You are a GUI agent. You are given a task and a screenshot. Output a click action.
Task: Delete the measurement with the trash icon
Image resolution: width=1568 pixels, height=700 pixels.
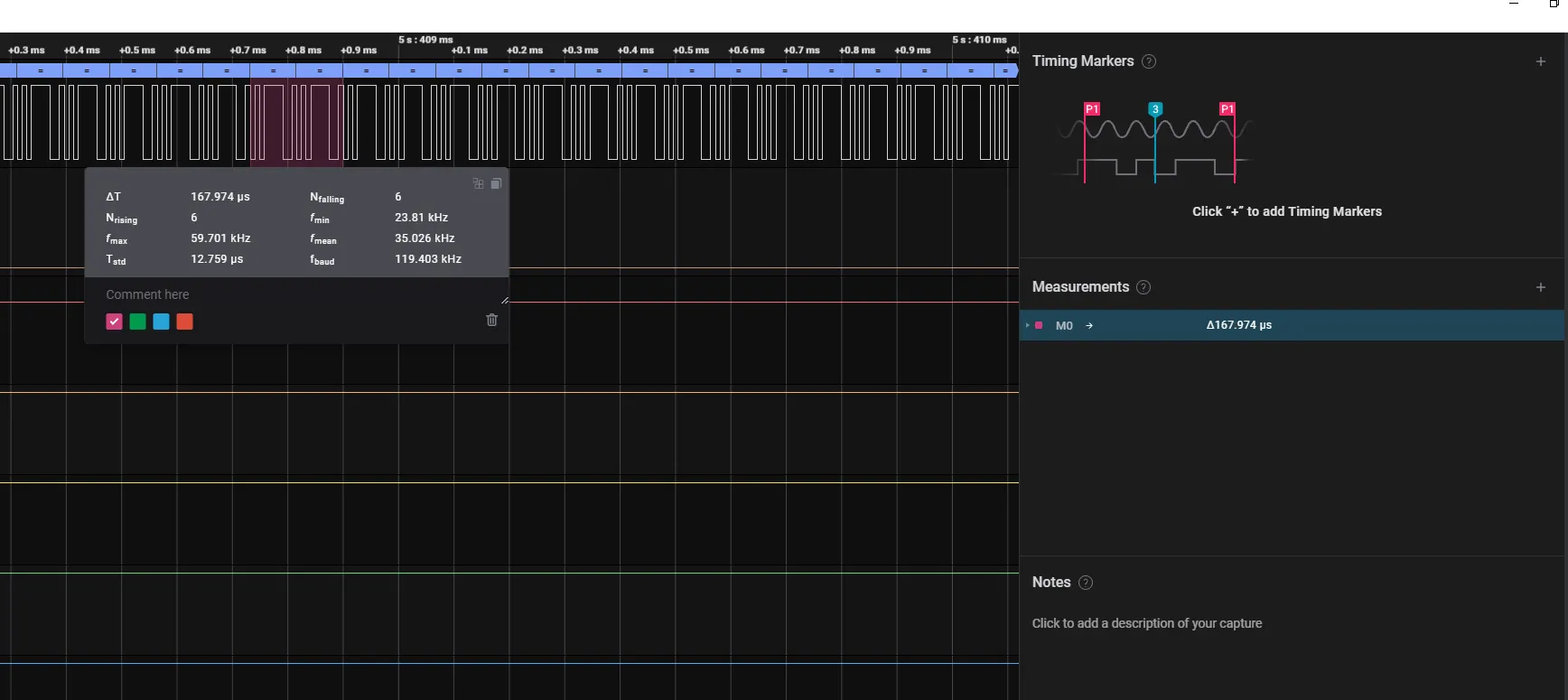click(x=492, y=320)
